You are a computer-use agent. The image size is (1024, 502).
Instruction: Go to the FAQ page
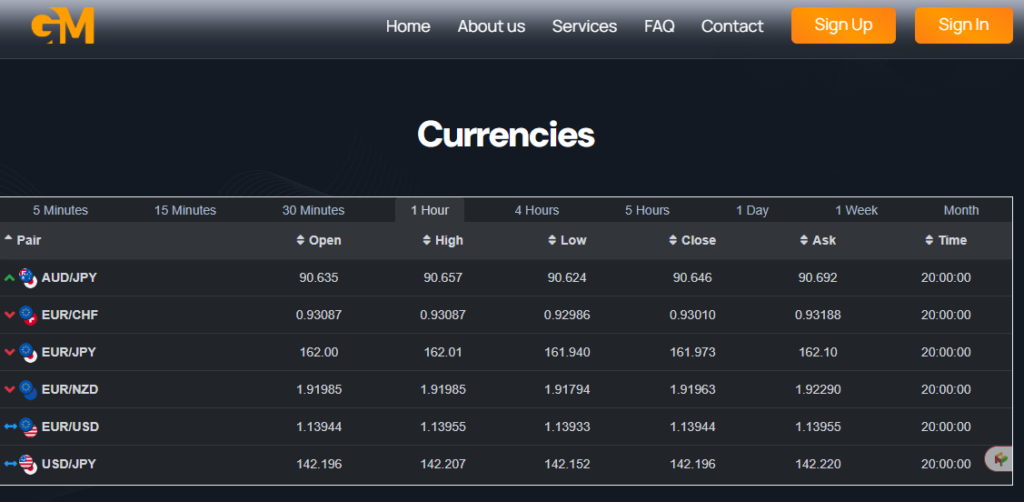[659, 26]
